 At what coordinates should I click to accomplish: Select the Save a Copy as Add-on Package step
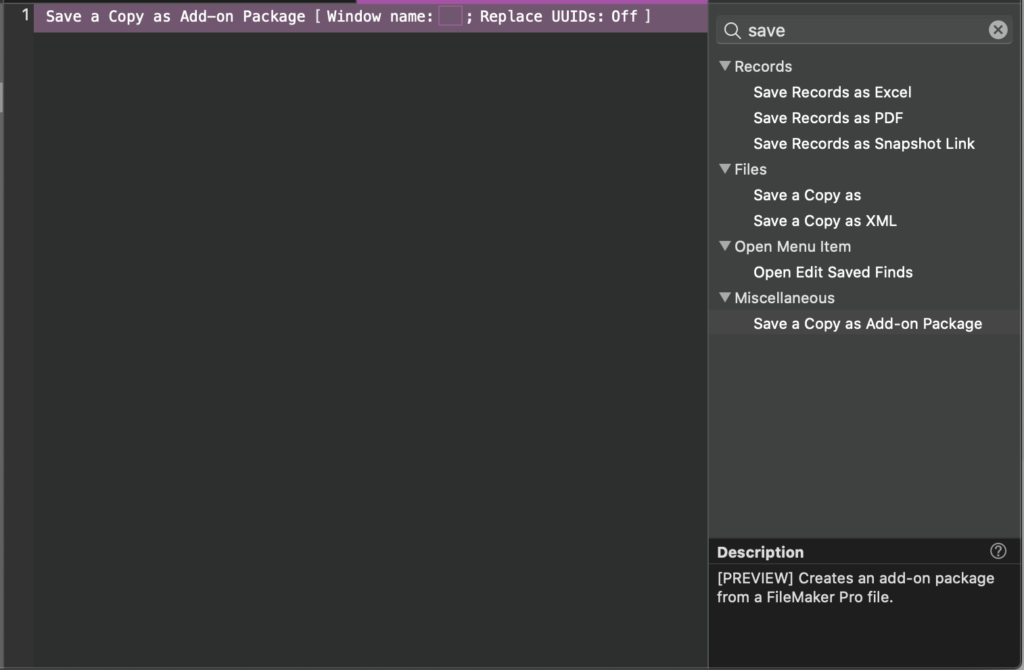point(867,323)
